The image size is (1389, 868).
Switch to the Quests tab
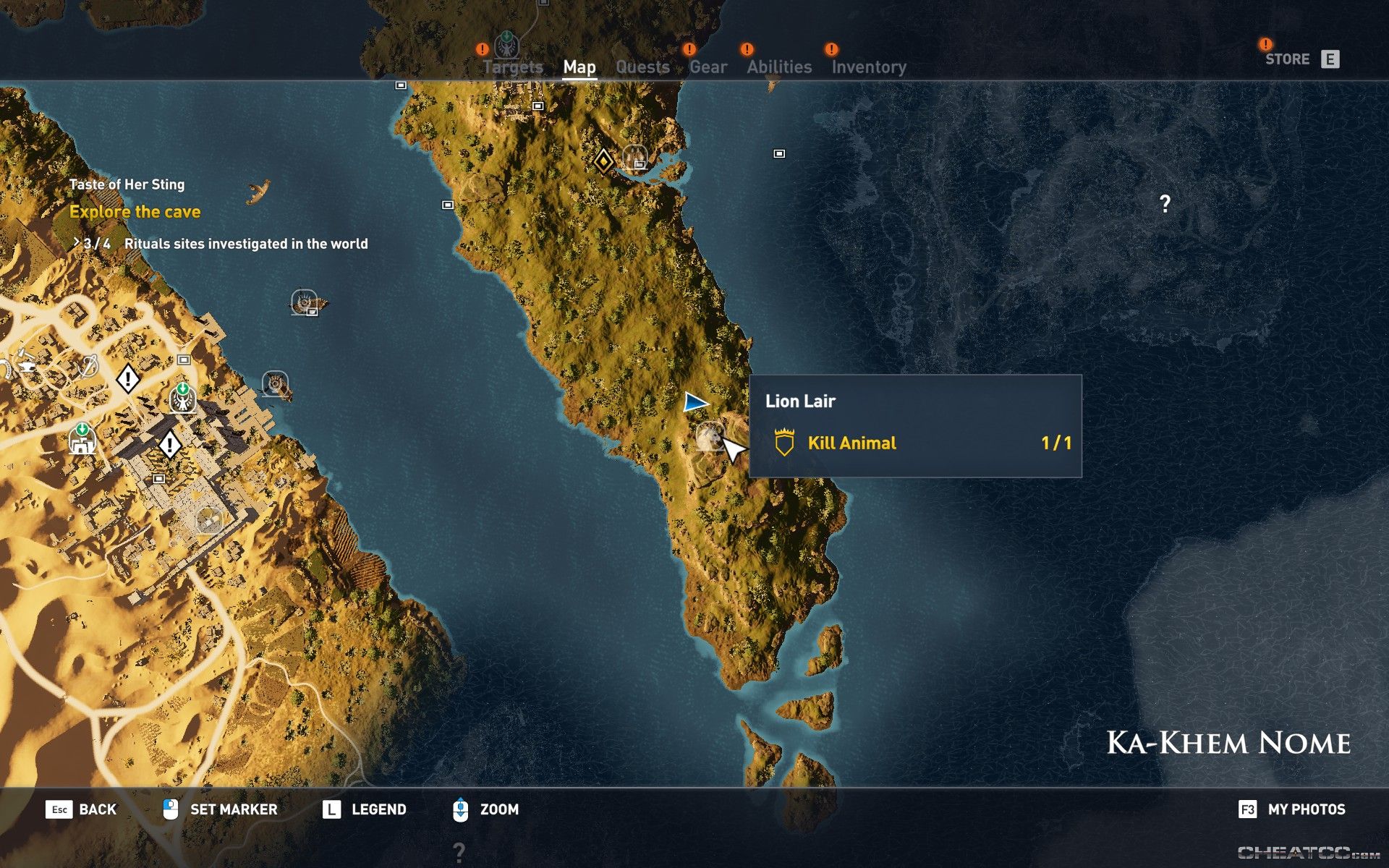pyautogui.click(x=642, y=67)
